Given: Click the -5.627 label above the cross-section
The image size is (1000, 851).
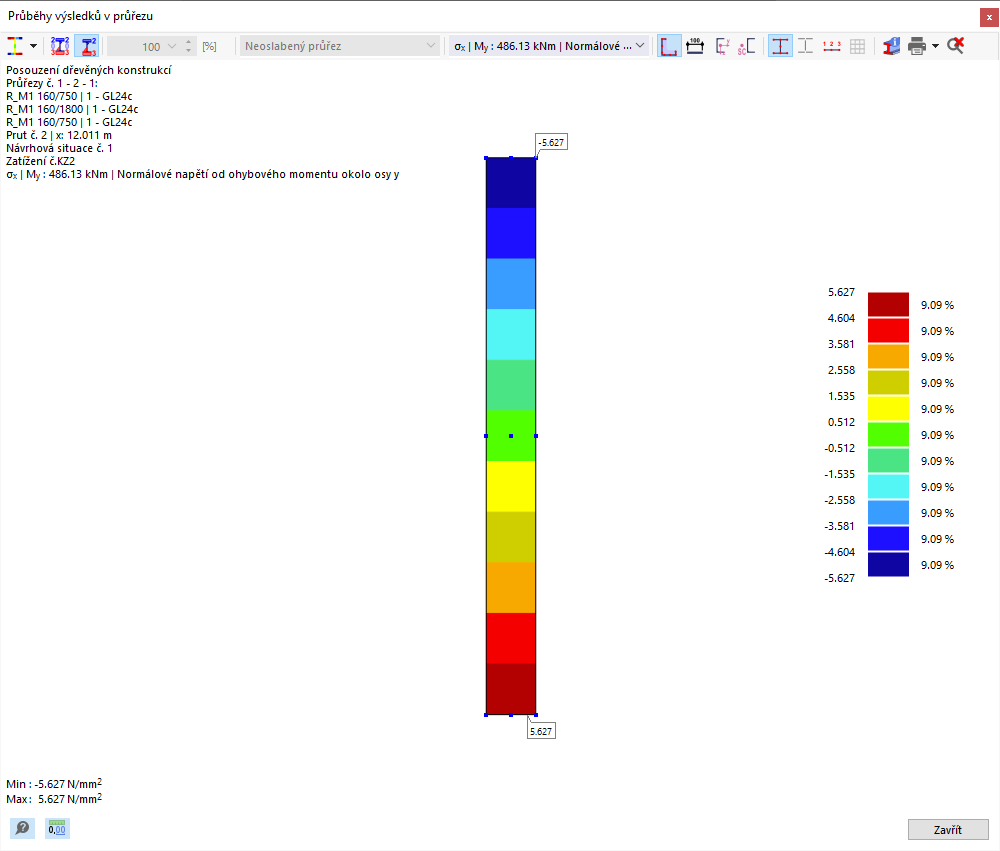Looking at the screenshot, I should tap(551, 142).
